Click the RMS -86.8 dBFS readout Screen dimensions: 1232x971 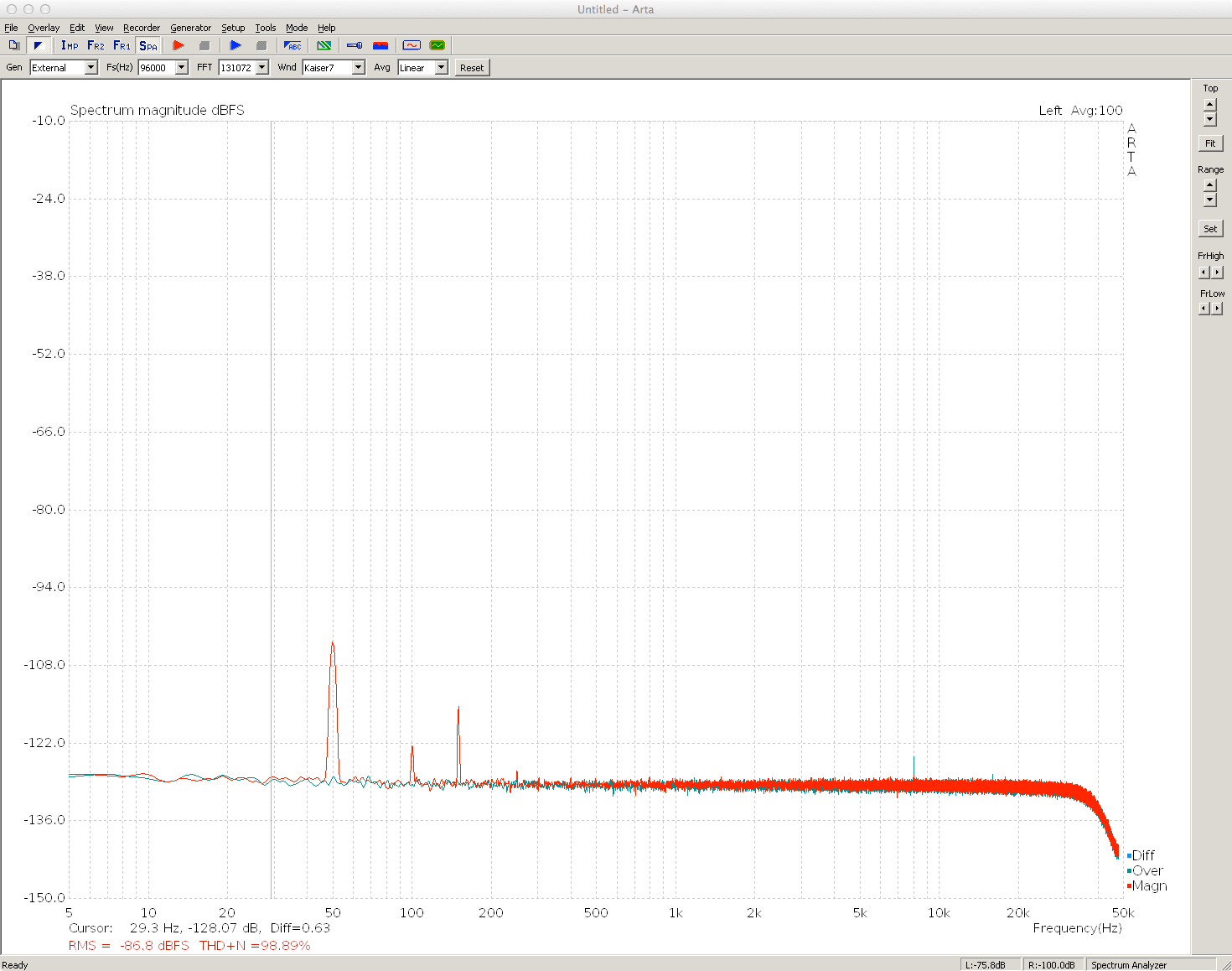(129, 946)
